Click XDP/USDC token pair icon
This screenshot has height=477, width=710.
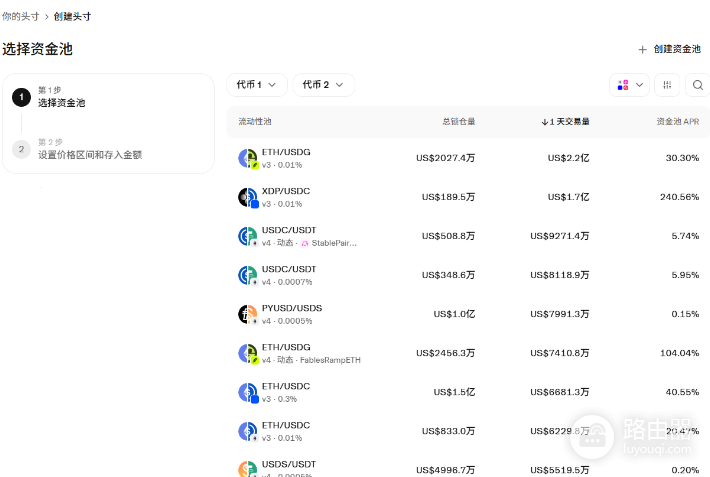tap(248, 198)
